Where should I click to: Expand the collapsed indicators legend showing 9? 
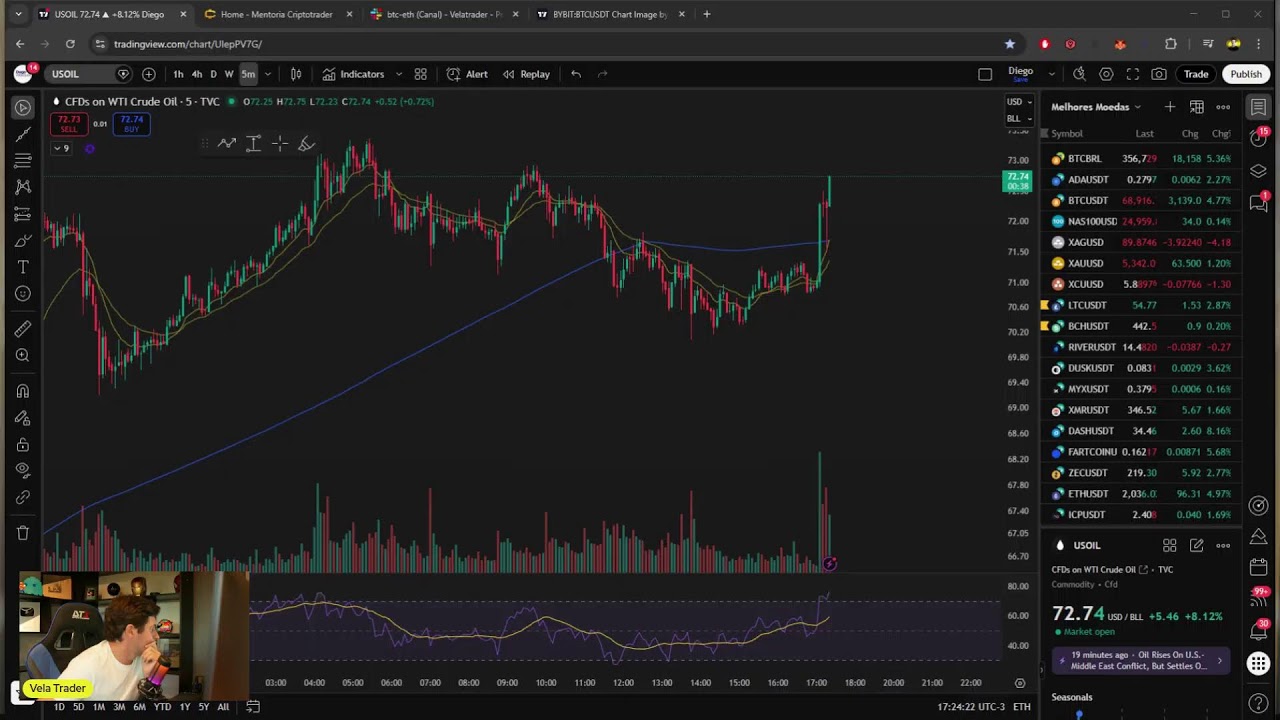click(61, 148)
